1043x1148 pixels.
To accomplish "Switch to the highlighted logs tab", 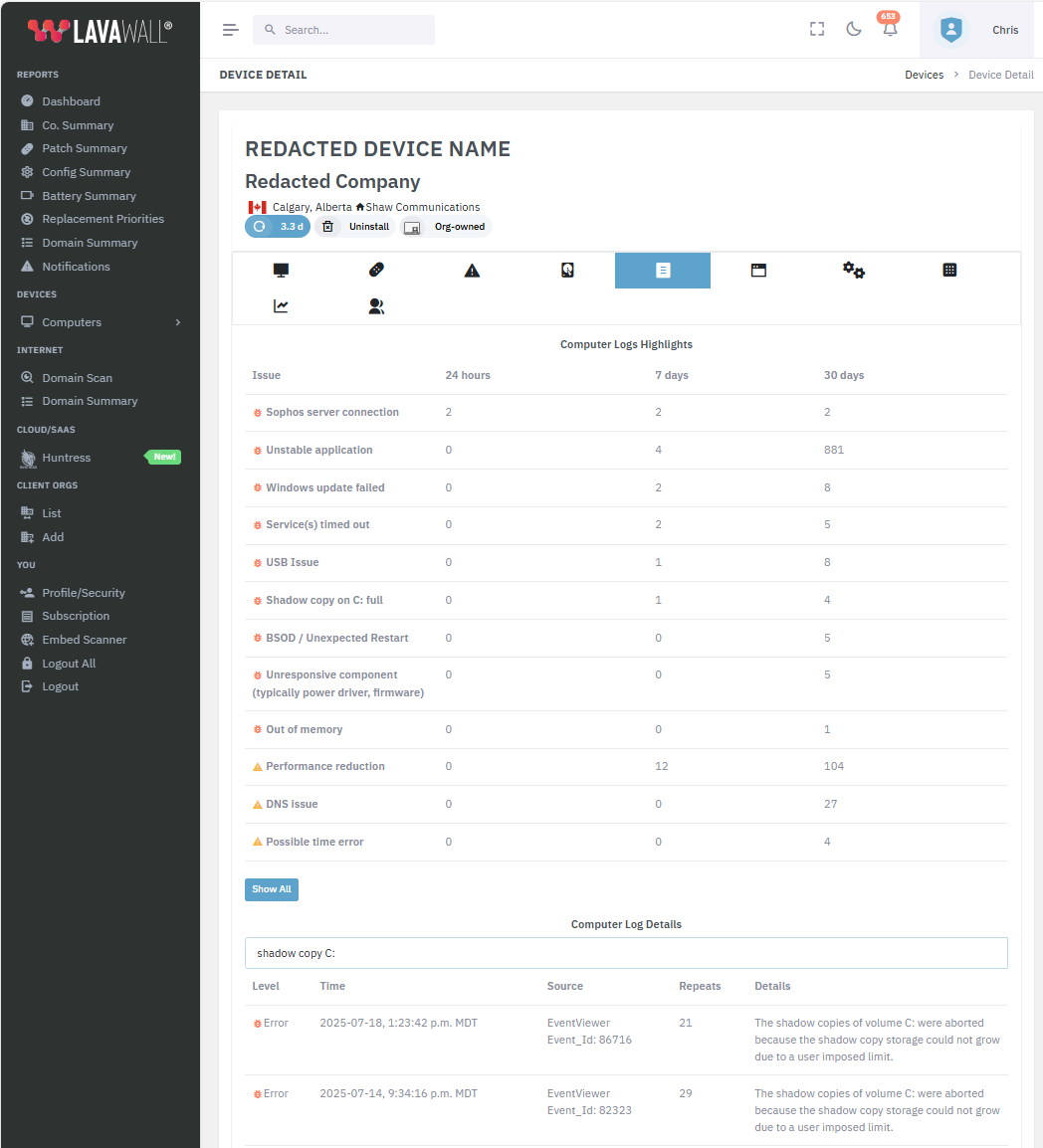I will [x=663, y=270].
